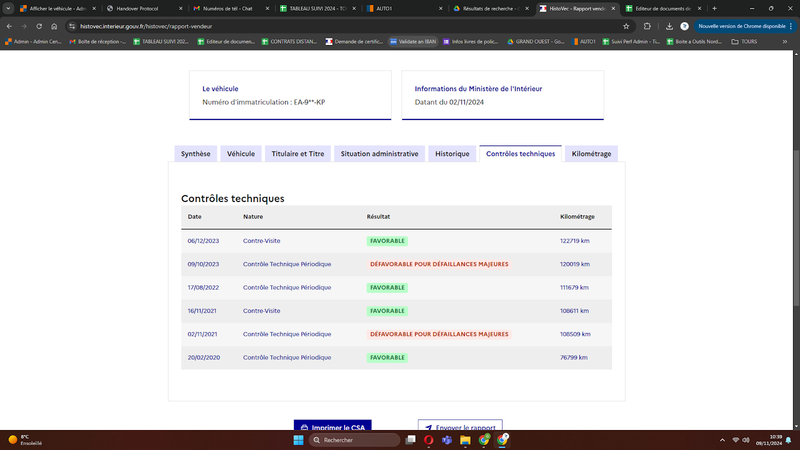Screen dimensions: 800x450
Task: Open the Opera browser from taskbar
Action: tap(429, 440)
